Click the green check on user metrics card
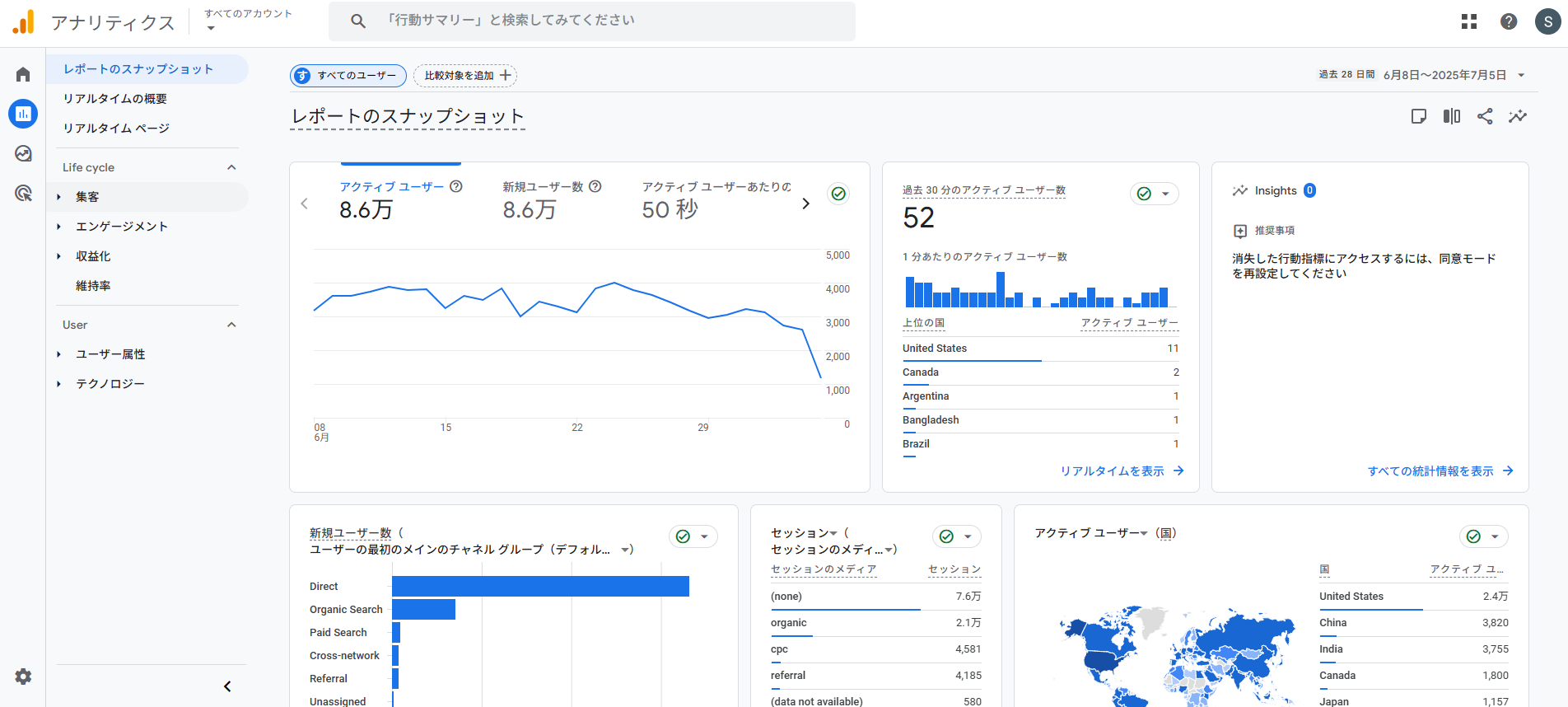Image resolution: width=1568 pixels, height=707 pixels. point(838,194)
